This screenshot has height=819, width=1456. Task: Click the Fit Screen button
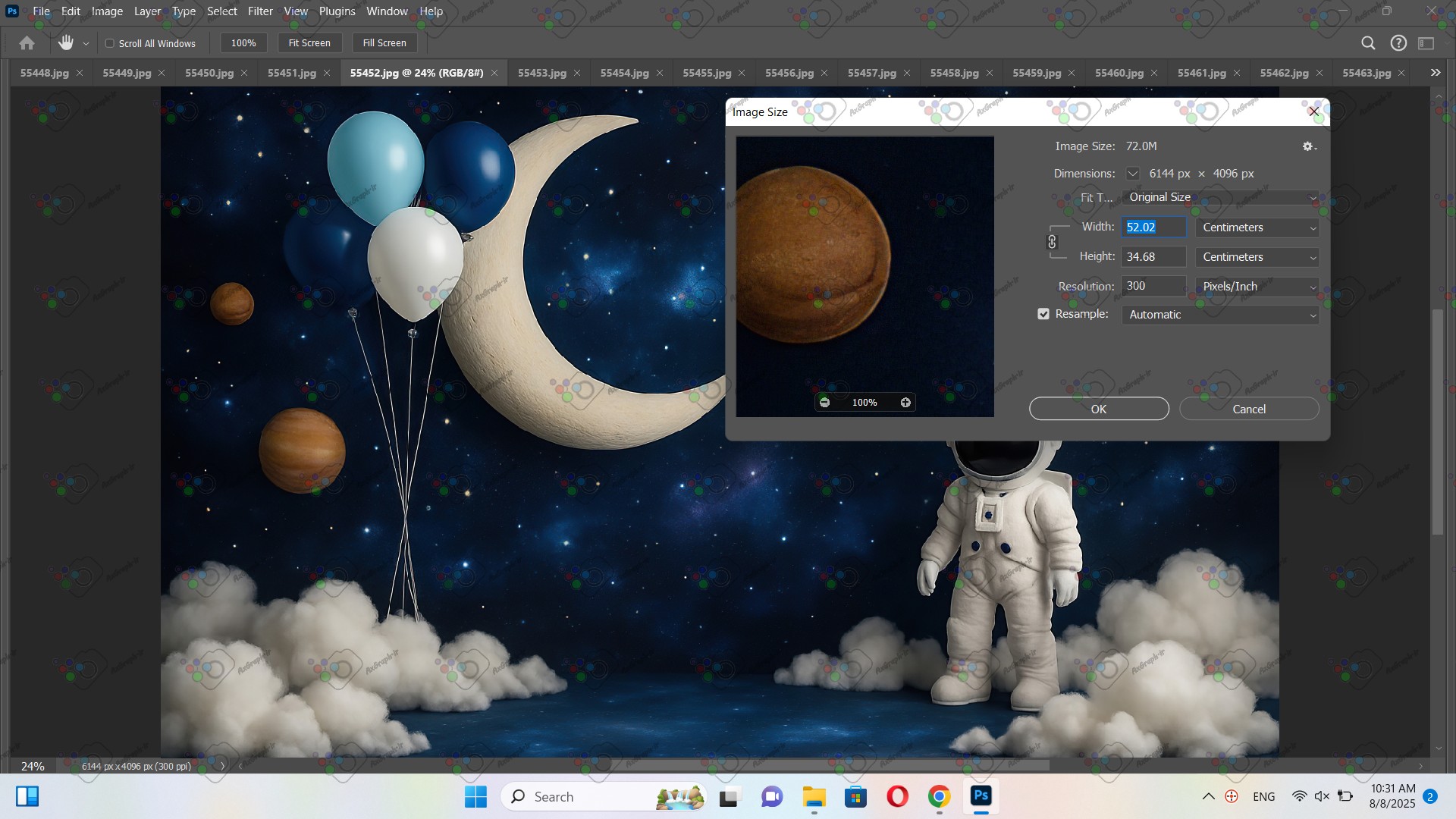pos(309,43)
